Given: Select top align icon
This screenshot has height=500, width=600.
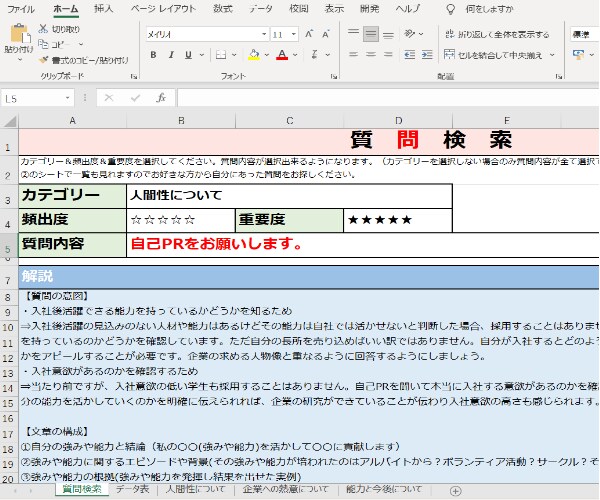Looking at the screenshot, I should tap(353, 34).
